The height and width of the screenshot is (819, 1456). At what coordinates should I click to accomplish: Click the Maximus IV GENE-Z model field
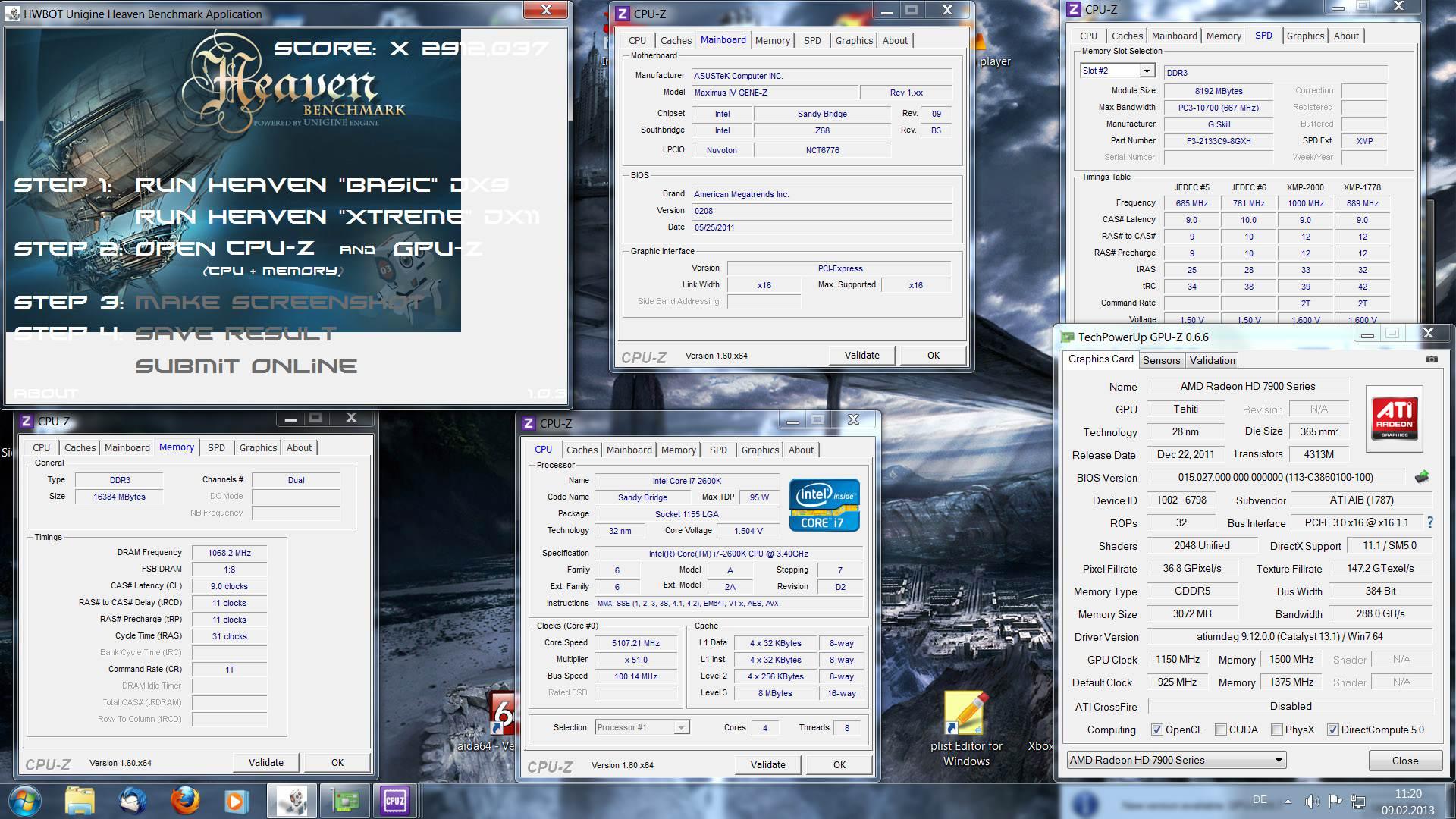tap(775, 93)
